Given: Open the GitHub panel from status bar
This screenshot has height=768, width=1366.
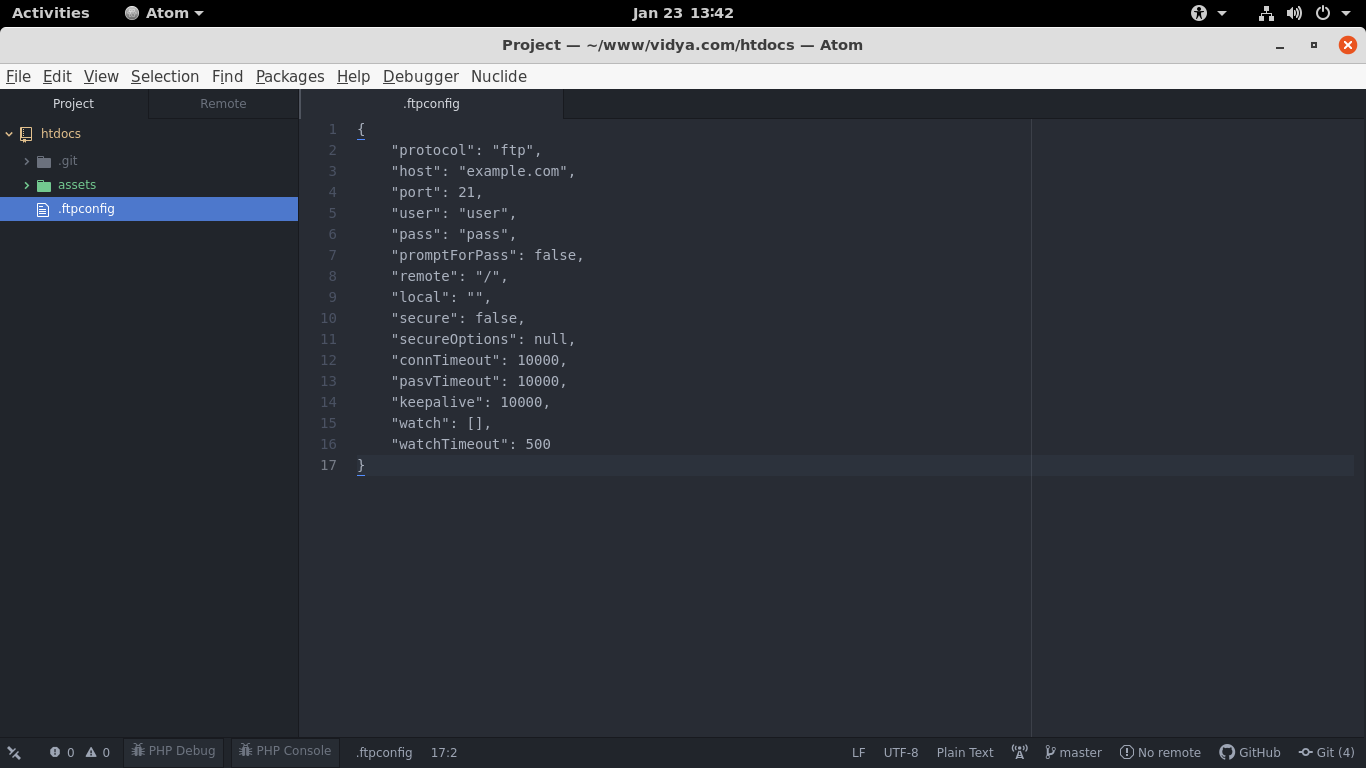Looking at the screenshot, I should (x=1250, y=753).
